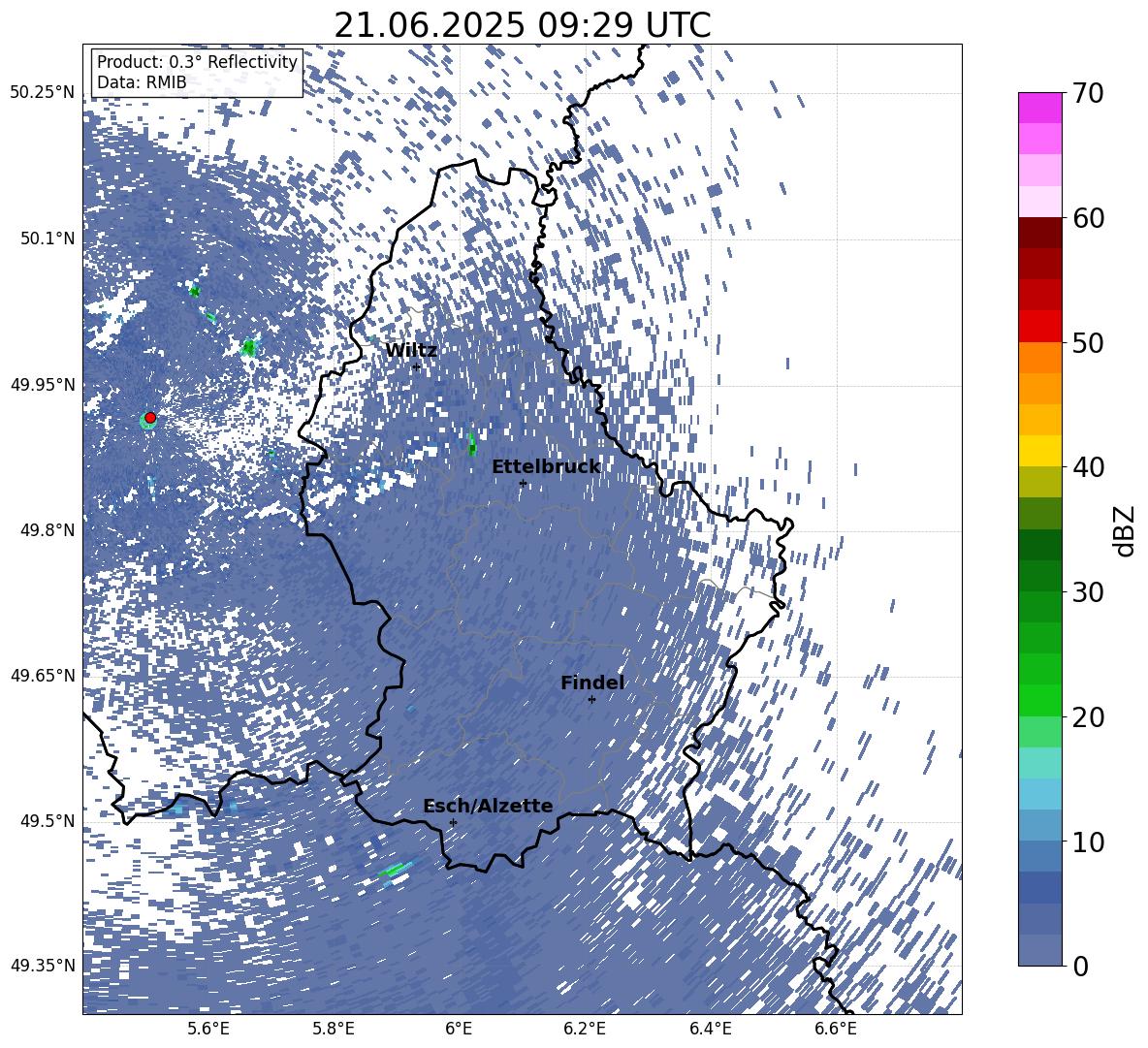Click the 6.2°E longitude label
1148x1048 pixels.
coord(585,1029)
